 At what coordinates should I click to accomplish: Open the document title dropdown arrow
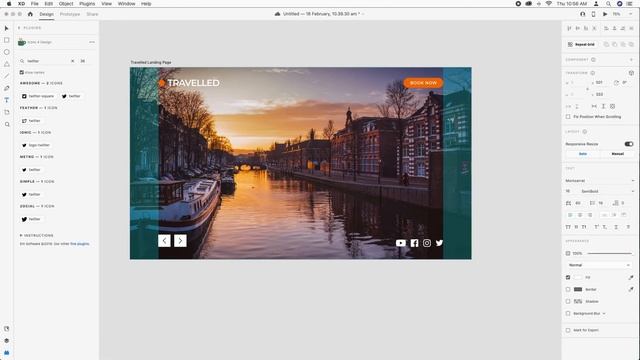[x=363, y=14]
